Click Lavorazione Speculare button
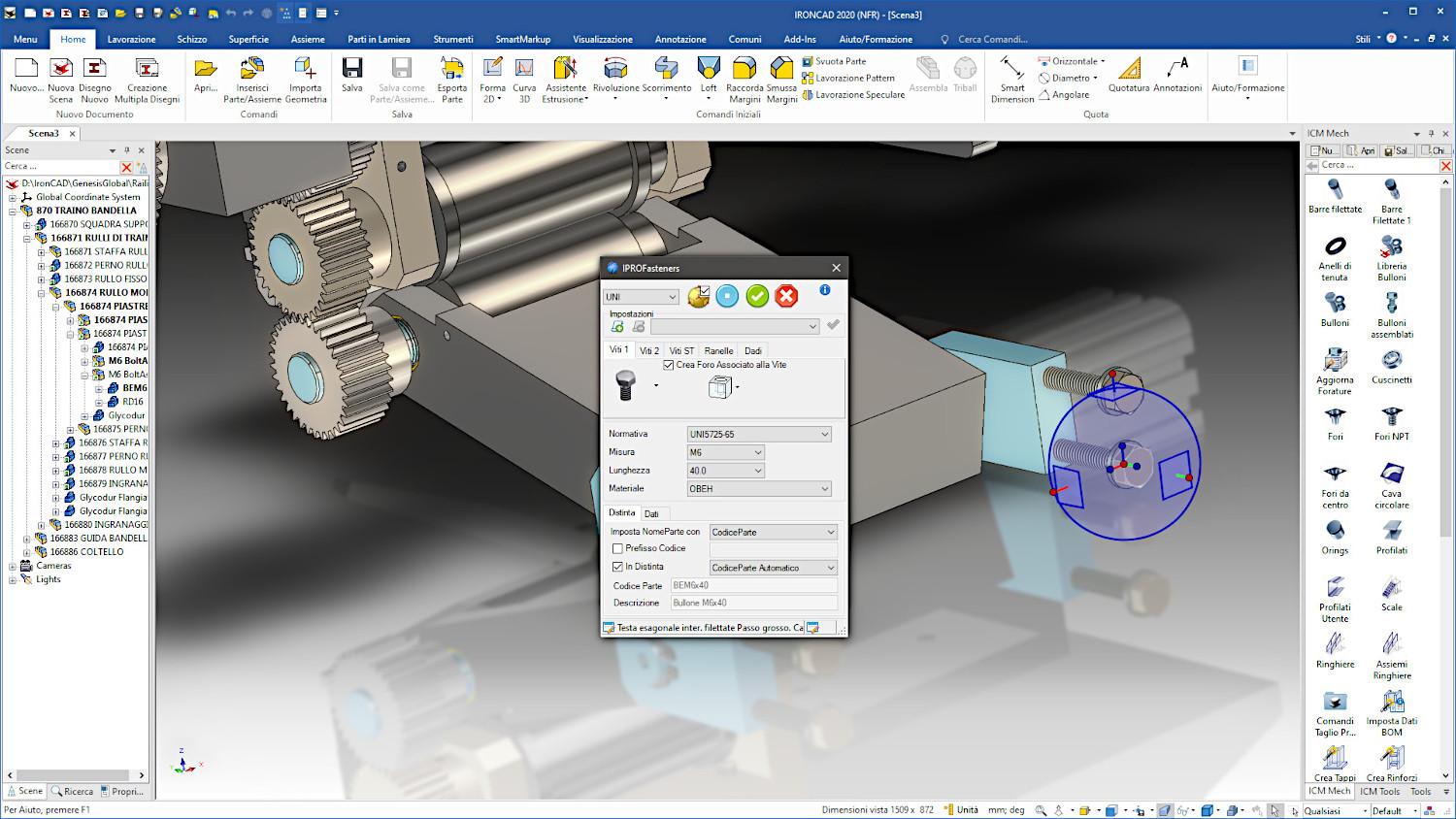1456x819 pixels. coord(853,95)
